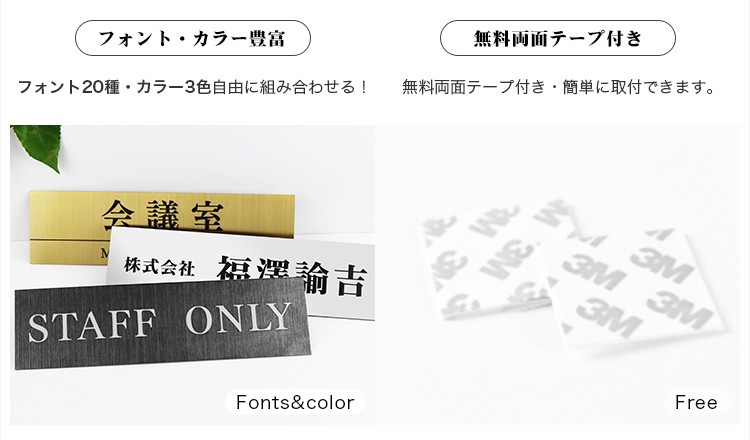Open the 3M double-sided tape photo
This screenshot has height=440, width=750.
[558, 275]
